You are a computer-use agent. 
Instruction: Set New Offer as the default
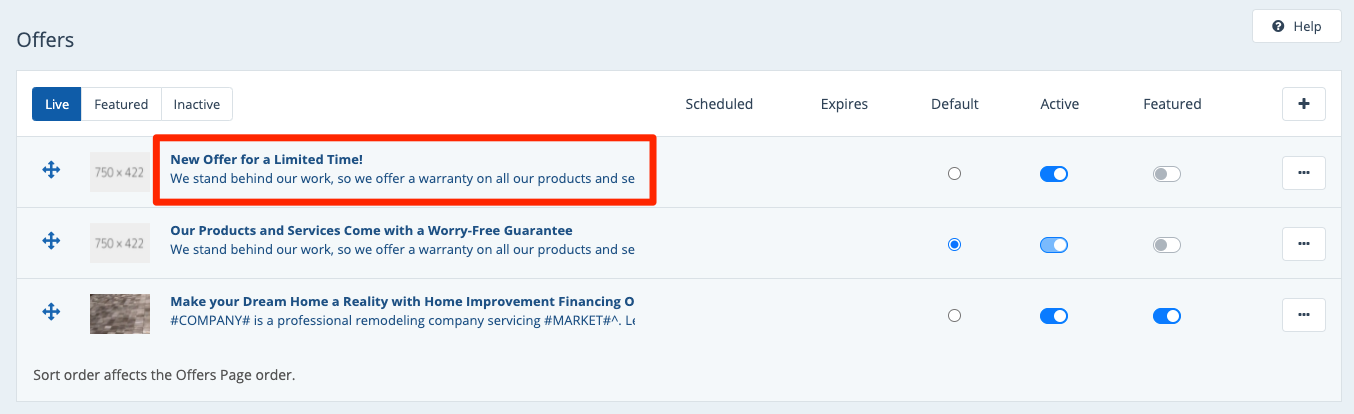point(954,174)
